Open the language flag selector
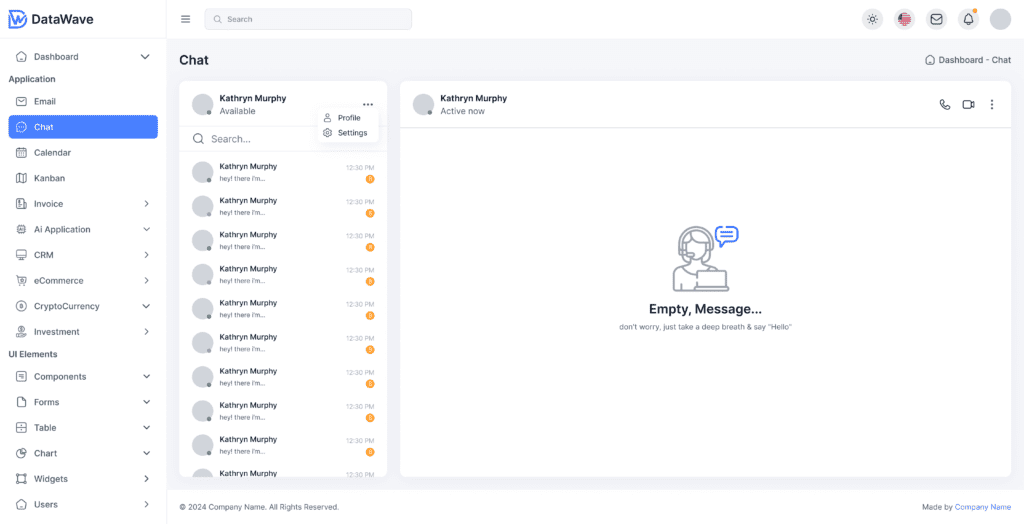1024x524 pixels. coord(904,19)
